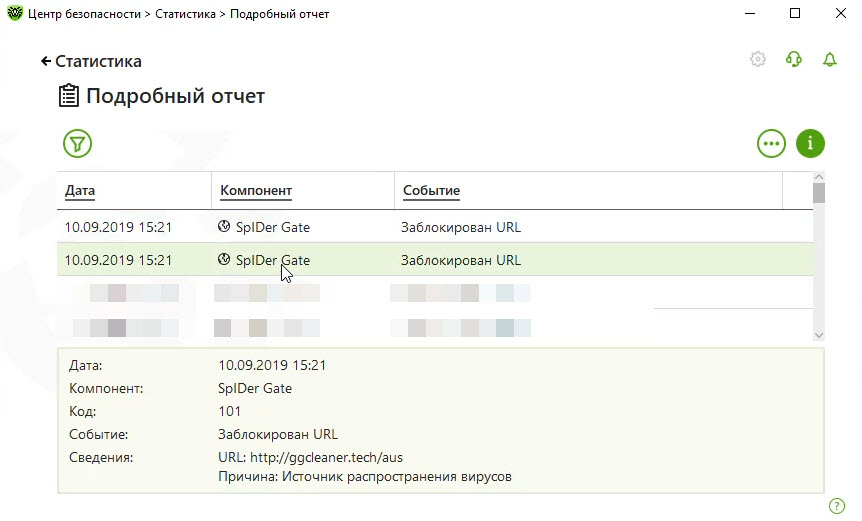Click the help question mark icon
Viewport: 862px width, 521px height.
(837, 506)
